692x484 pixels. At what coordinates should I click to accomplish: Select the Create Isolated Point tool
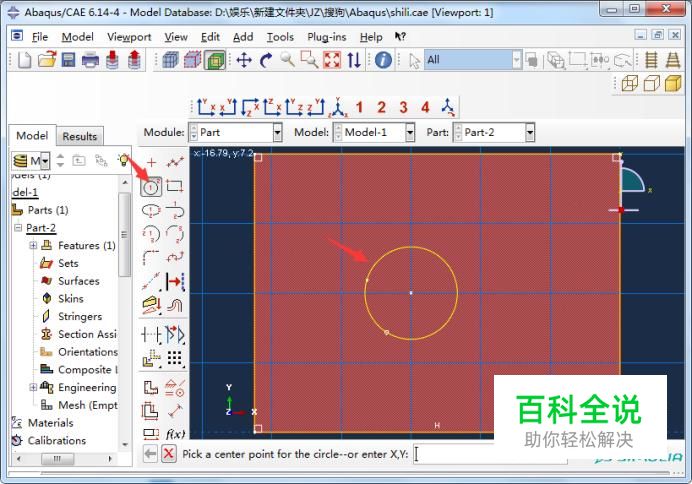151,163
